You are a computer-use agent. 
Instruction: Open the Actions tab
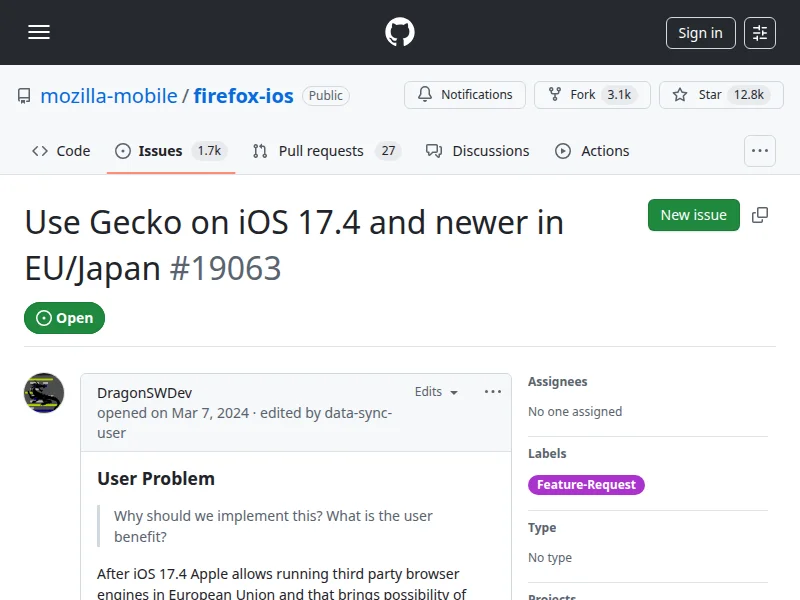(x=592, y=151)
